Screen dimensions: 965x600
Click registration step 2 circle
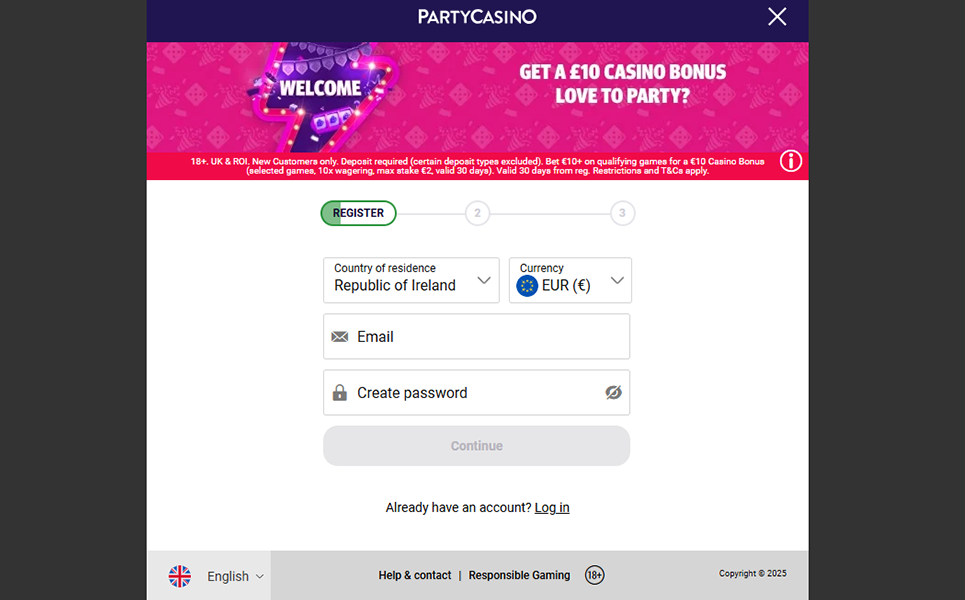pos(477,212)
